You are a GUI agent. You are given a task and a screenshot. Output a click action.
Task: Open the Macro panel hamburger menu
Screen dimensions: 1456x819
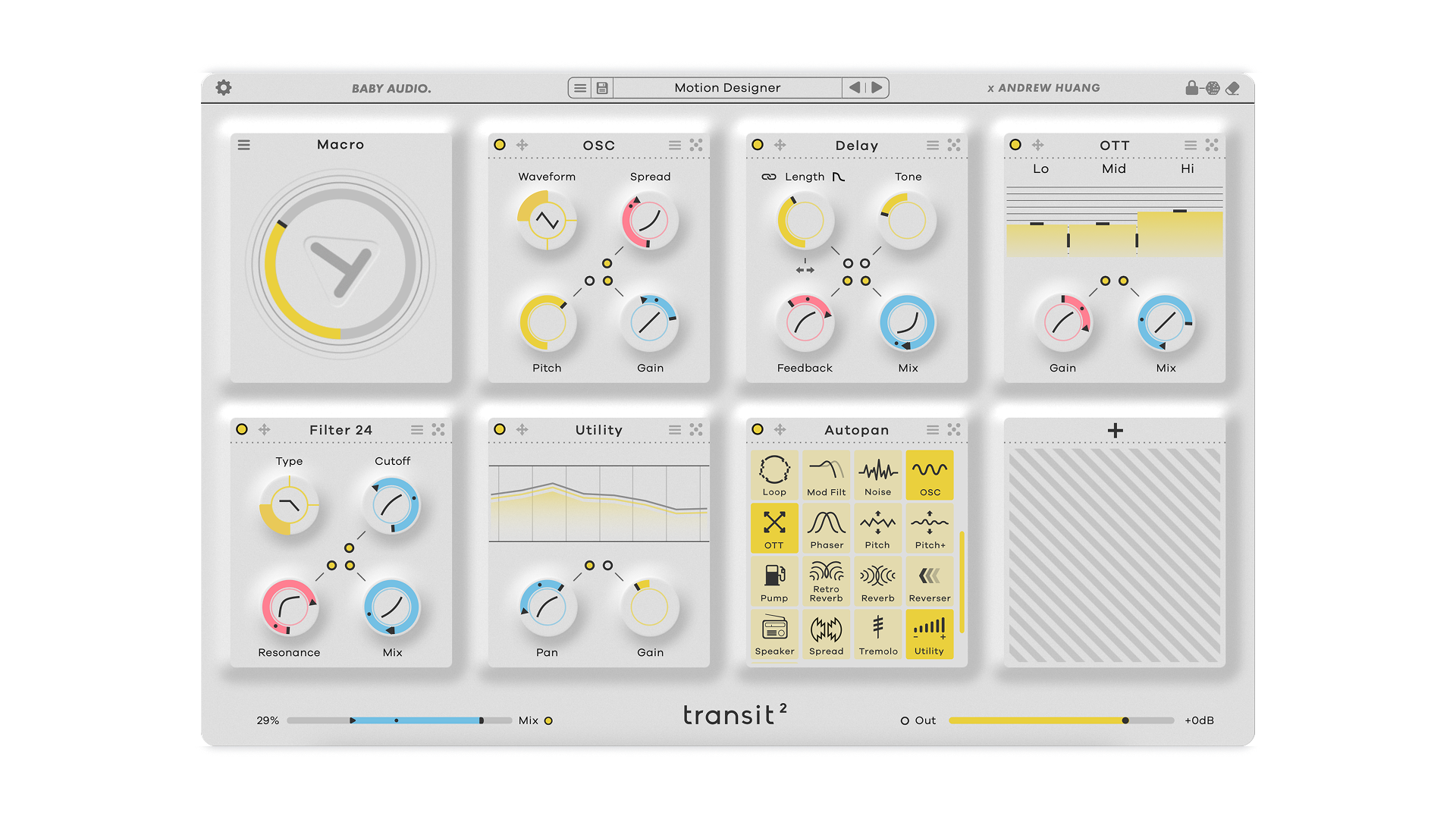tap(244, 145)
